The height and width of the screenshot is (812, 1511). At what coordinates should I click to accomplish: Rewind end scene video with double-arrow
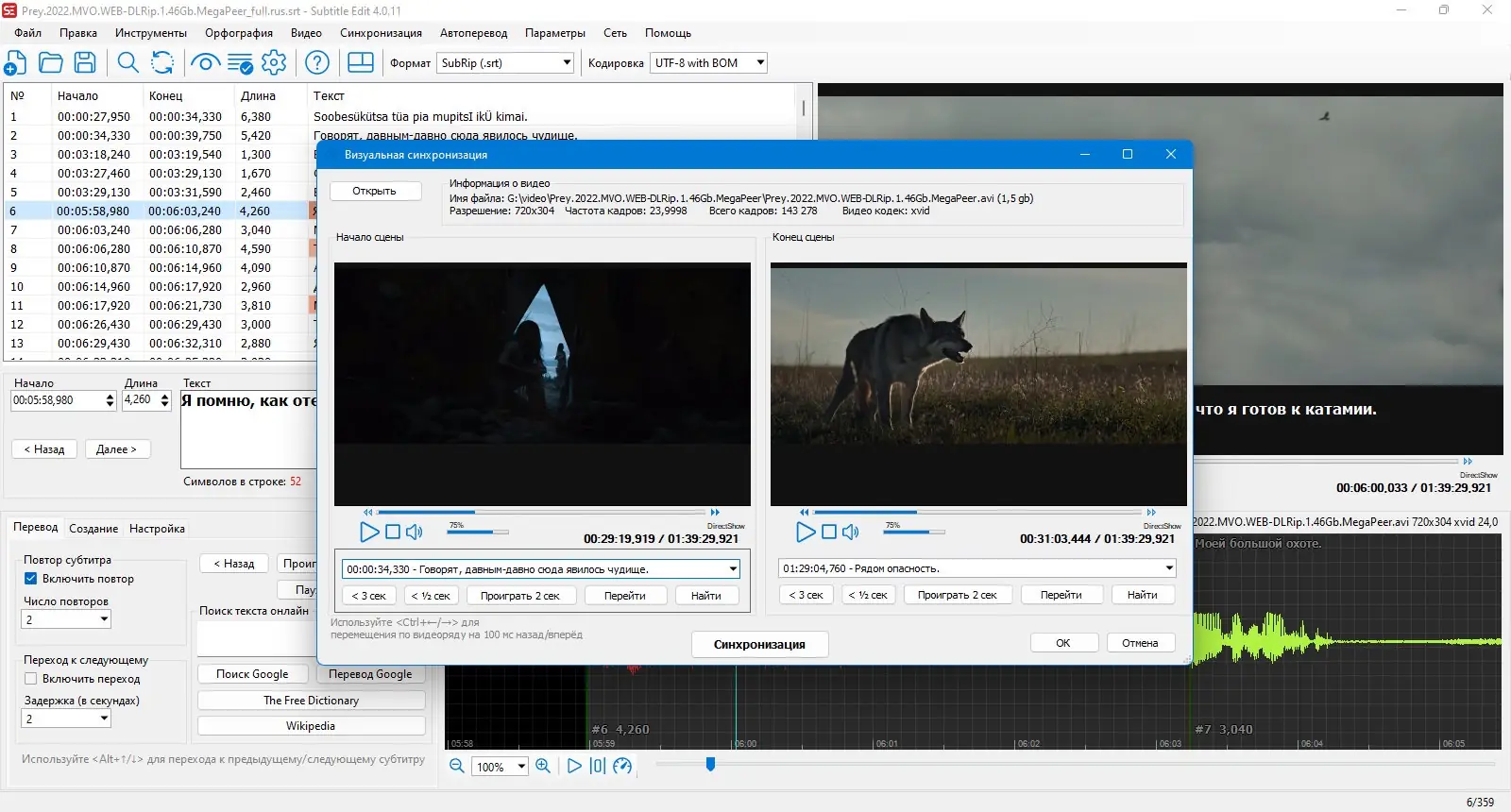(x=805, y=513)
